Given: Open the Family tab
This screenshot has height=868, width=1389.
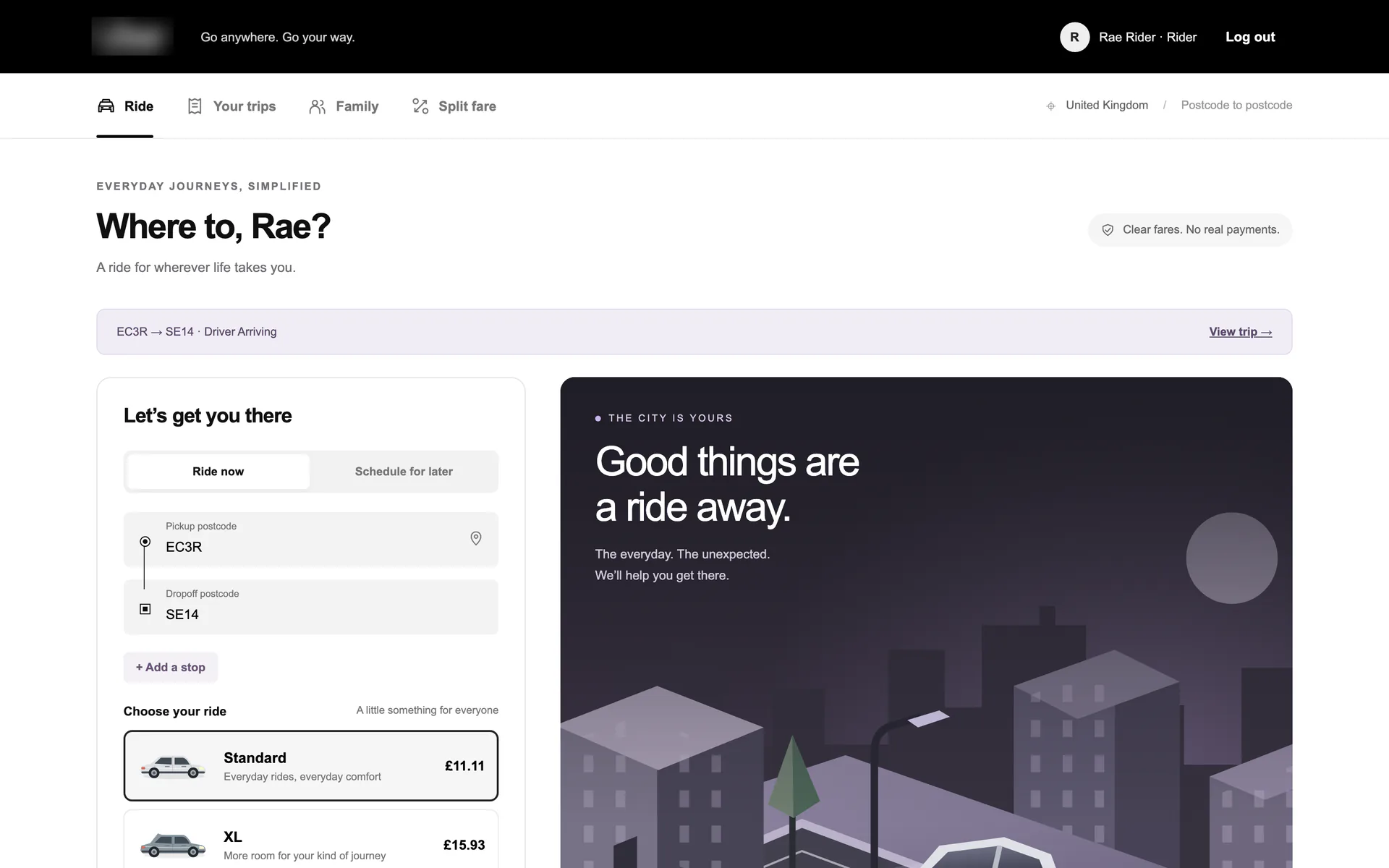Looking at the screenshot, I should [x=344, y=106].
